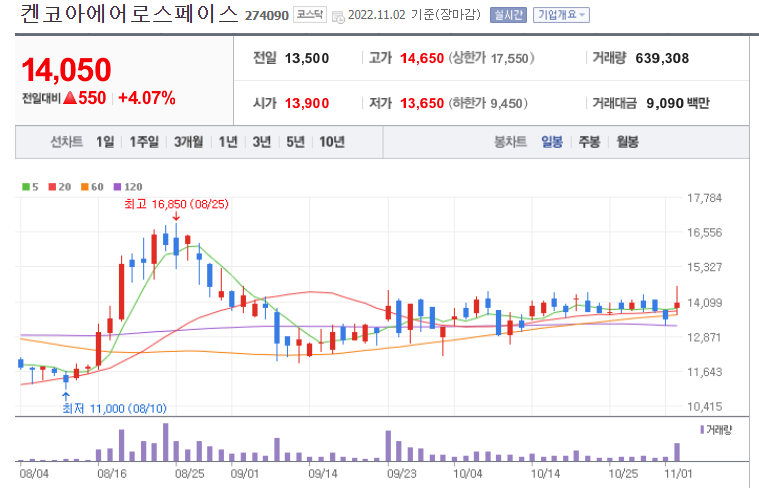Click the low price value 13,650
This screenshot has height=488, width=759.
(422, 104)
